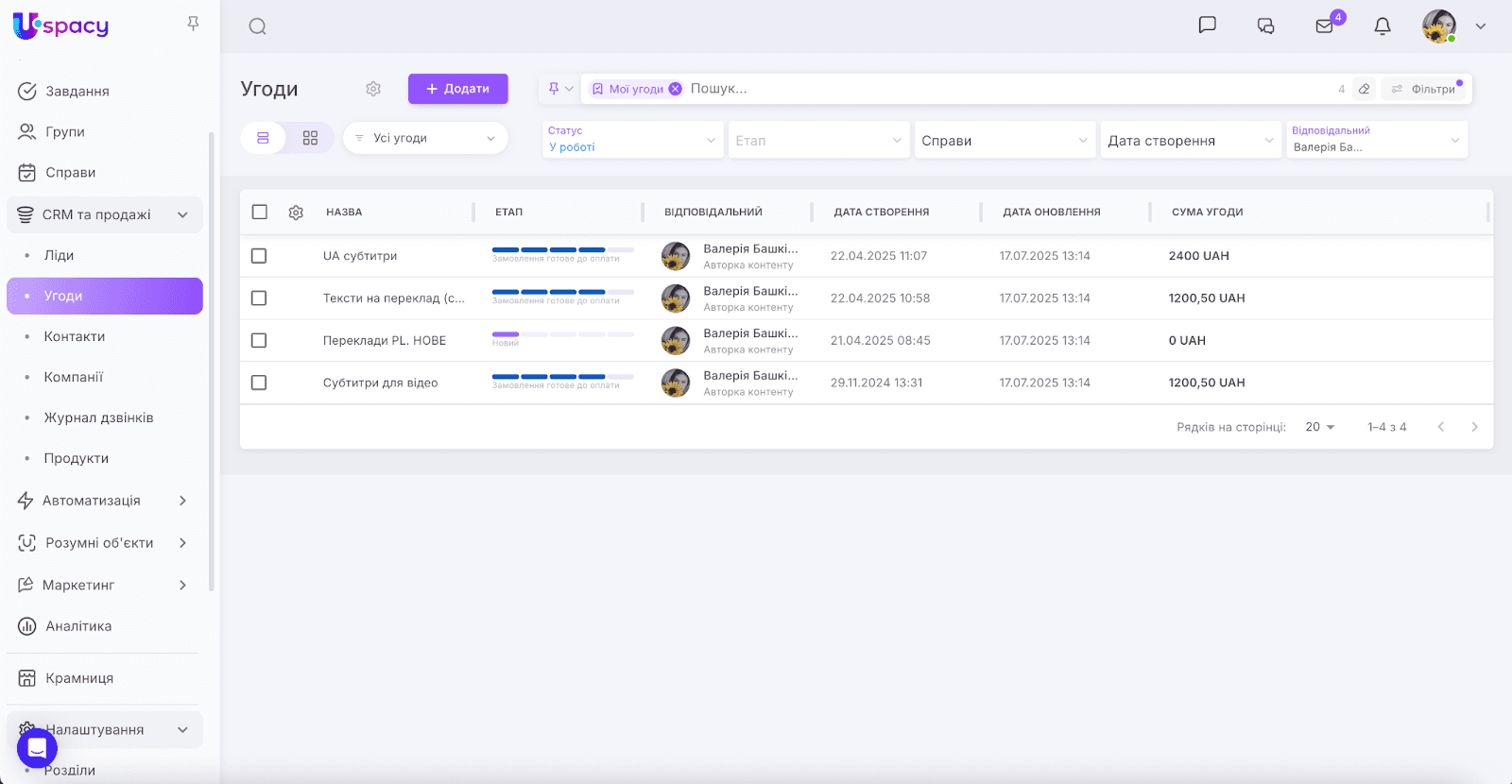The width and height of the screenshot is (1512, 784).
Task: Switch to kanban grid view
Action: [310, 138]
